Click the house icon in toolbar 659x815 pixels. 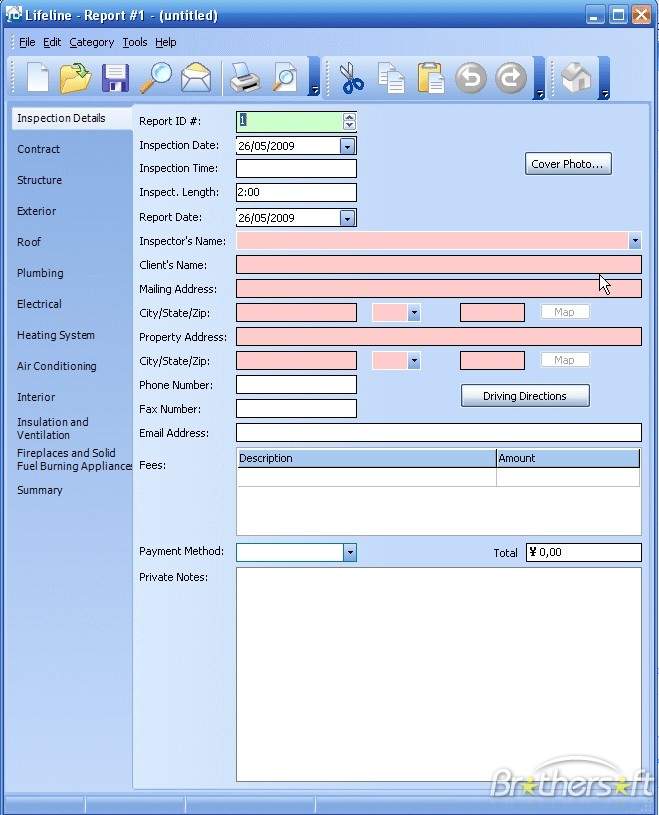[576, 78]
